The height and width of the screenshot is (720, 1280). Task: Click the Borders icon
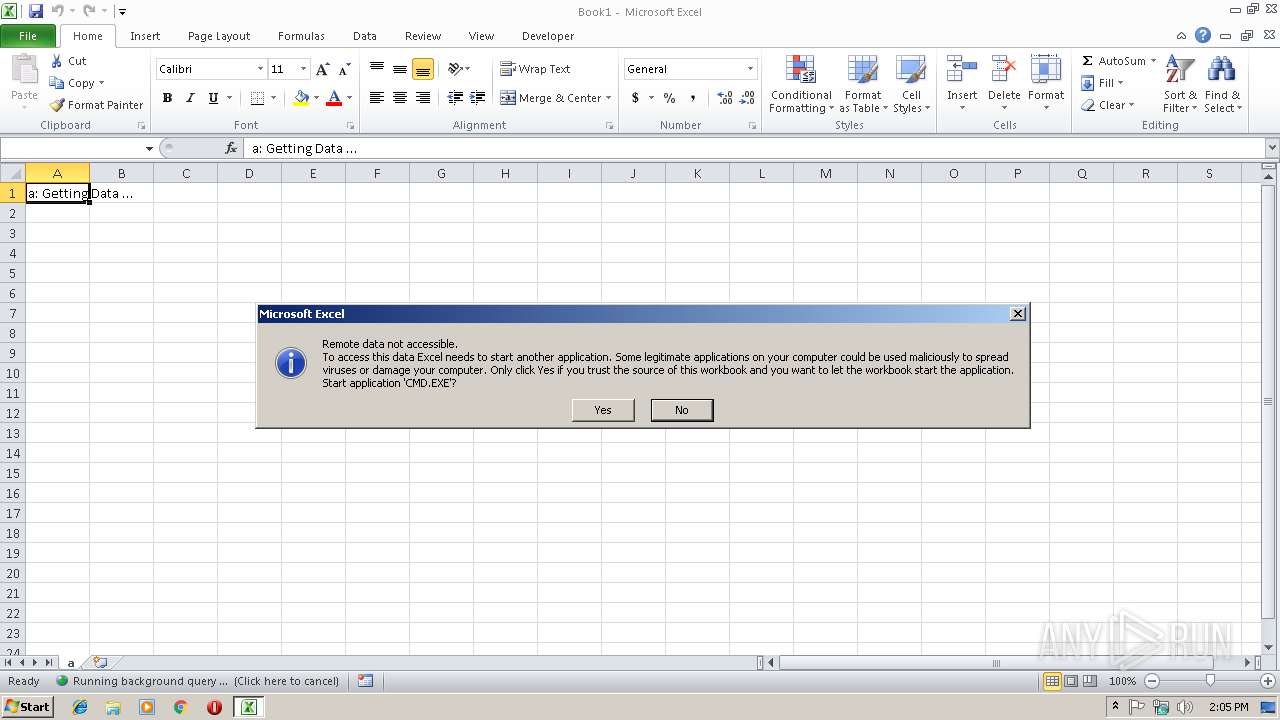point(257,98)
